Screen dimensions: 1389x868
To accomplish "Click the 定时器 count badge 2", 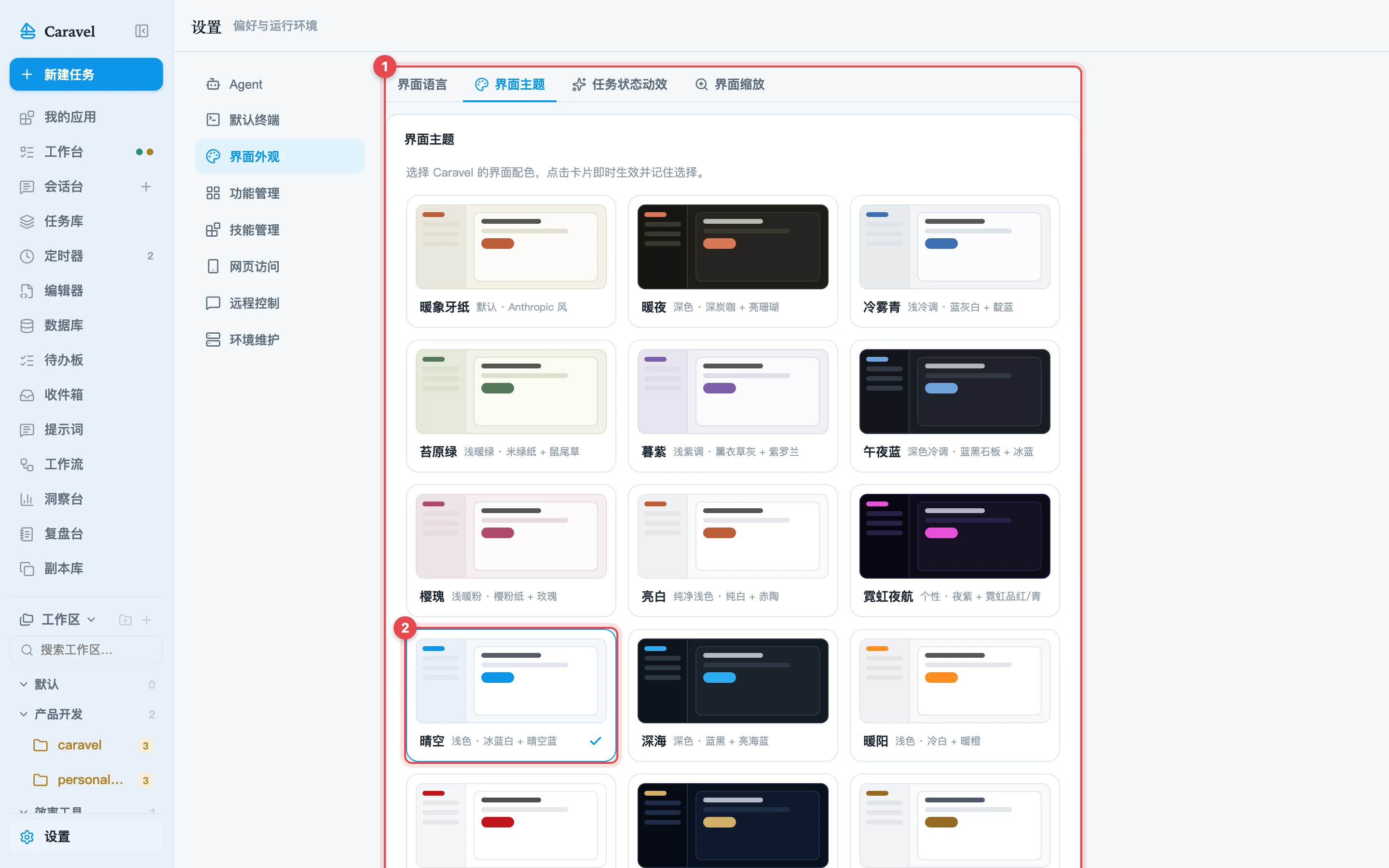I will pos(150,256).
